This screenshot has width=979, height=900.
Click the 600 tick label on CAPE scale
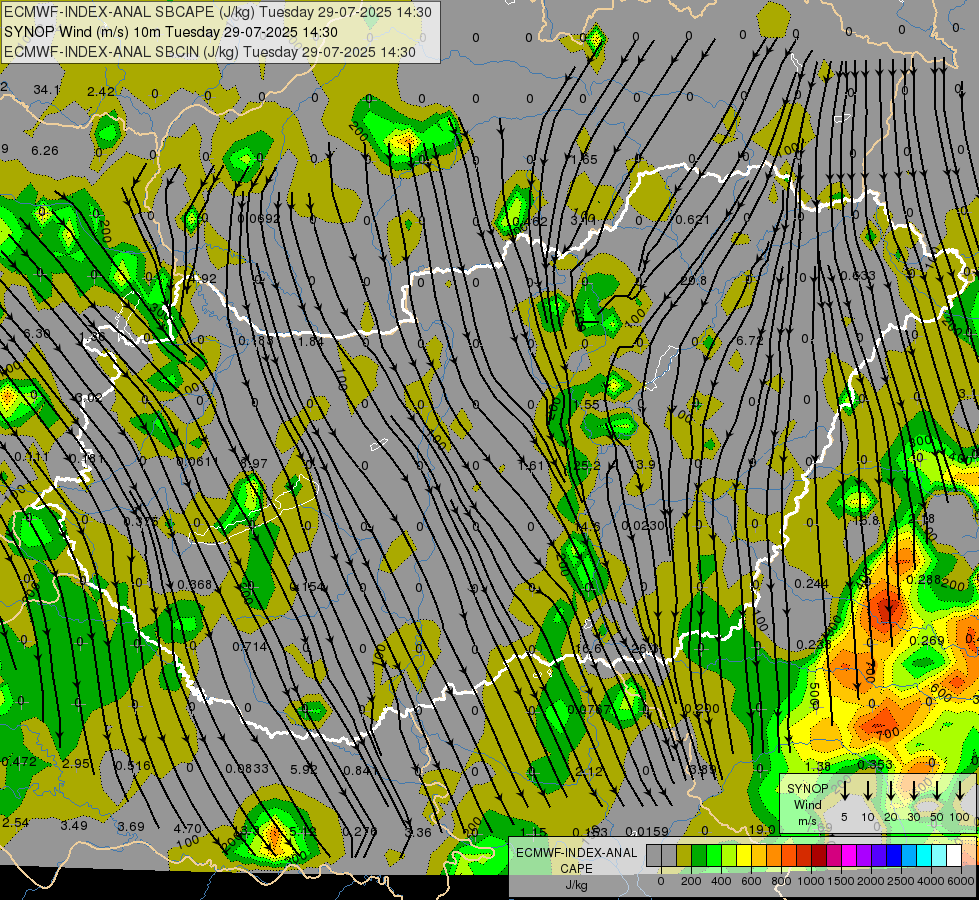[x=751, y=881]
